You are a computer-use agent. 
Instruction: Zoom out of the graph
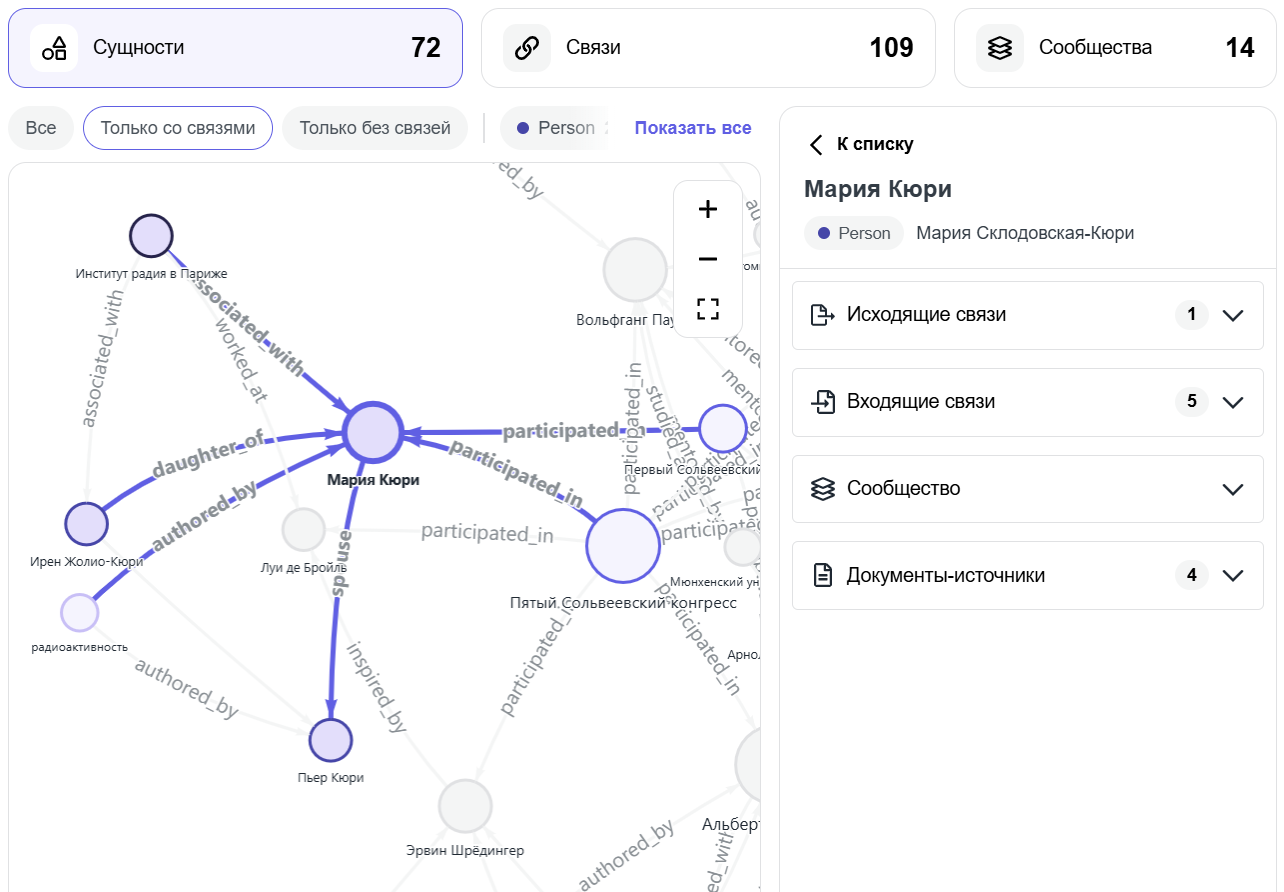[x=708, y=259]
